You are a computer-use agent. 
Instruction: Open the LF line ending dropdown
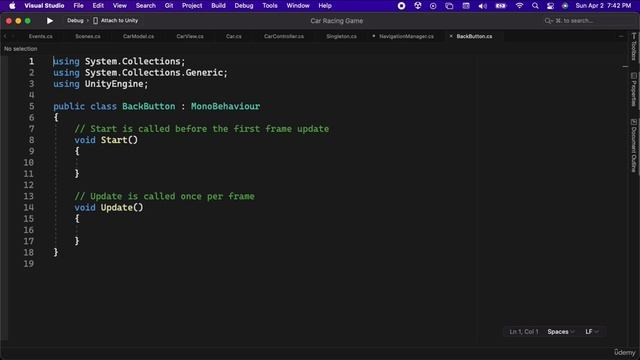[592, 332]
